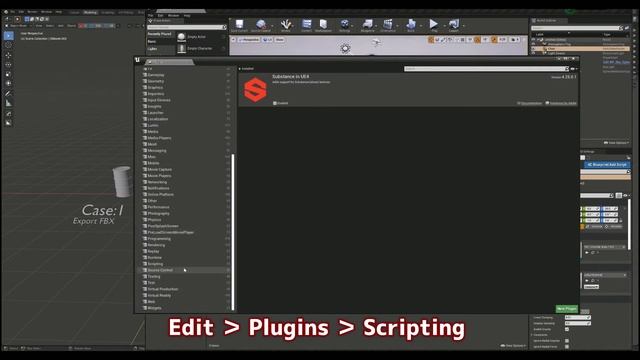Viewport: 640px width, 360px height.
Task: Select Blender's measure tool
Action: 8,103
